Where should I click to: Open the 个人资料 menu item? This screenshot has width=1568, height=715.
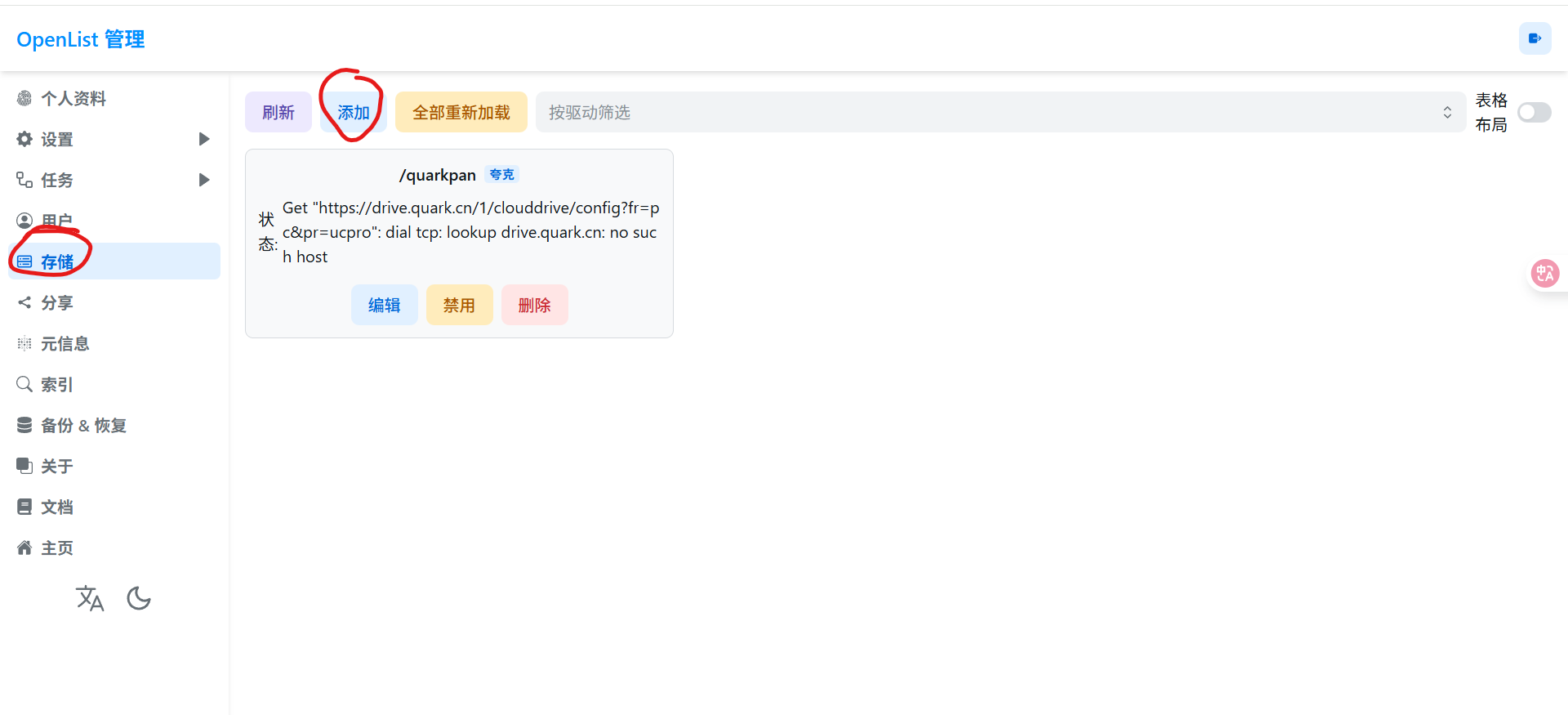pyautogui.click(x=114, y=98)
